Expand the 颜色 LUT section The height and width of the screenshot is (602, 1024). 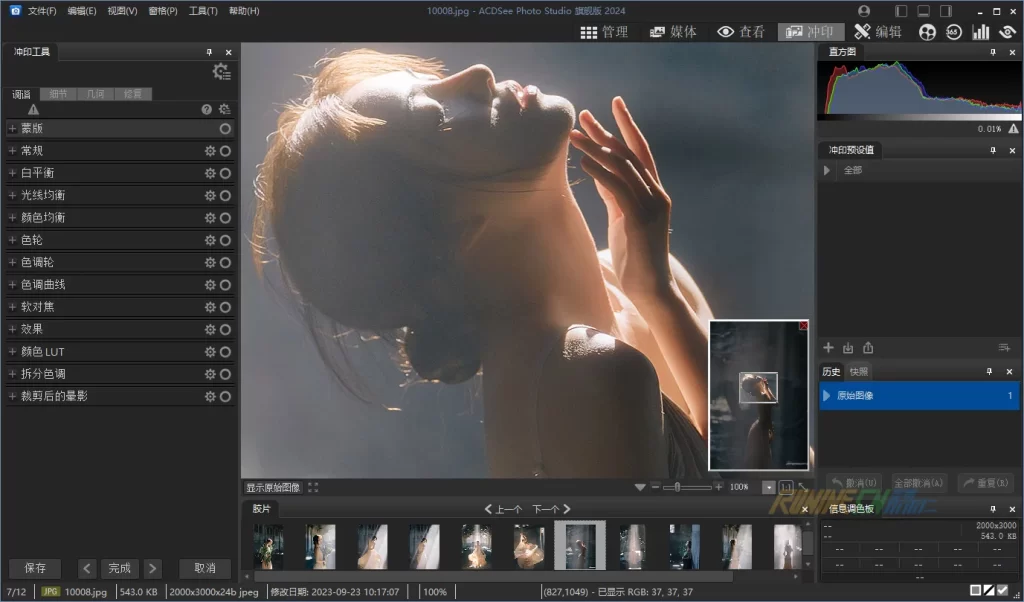click(x=13, y=352)
